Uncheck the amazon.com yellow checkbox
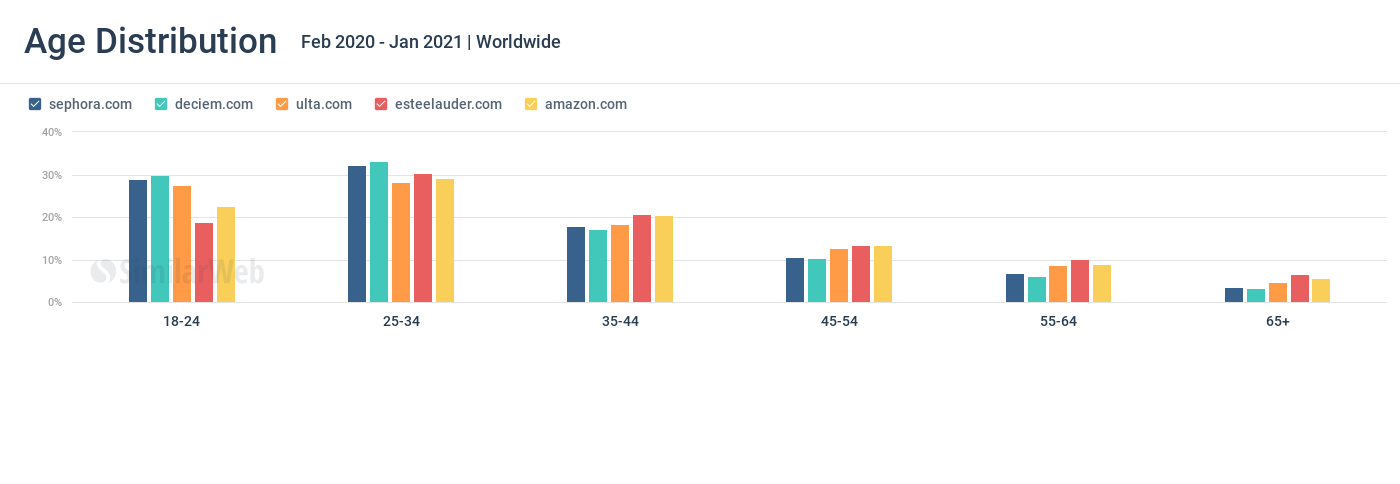 (531, 104)
